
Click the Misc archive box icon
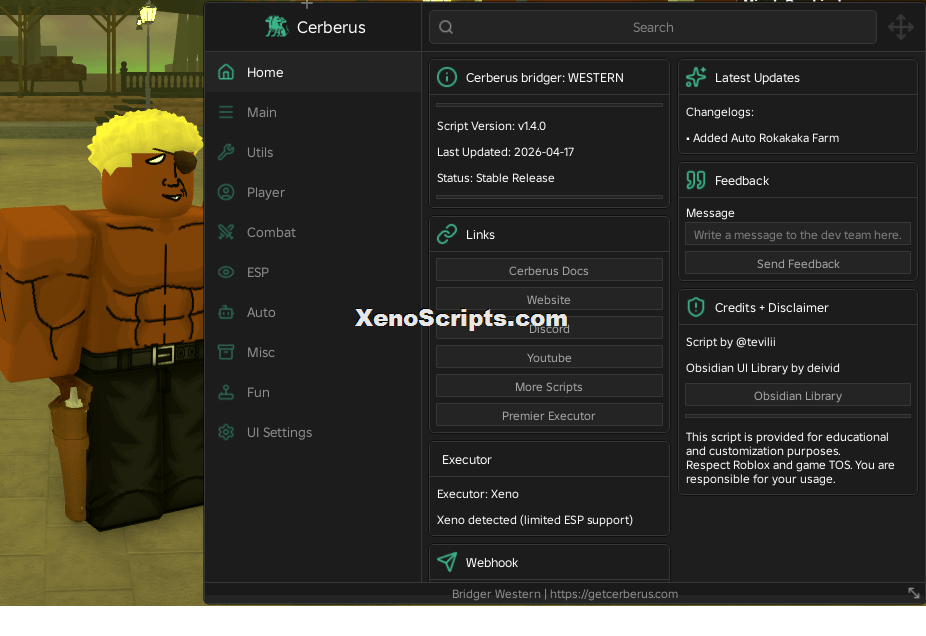click(x=226, y=353)
